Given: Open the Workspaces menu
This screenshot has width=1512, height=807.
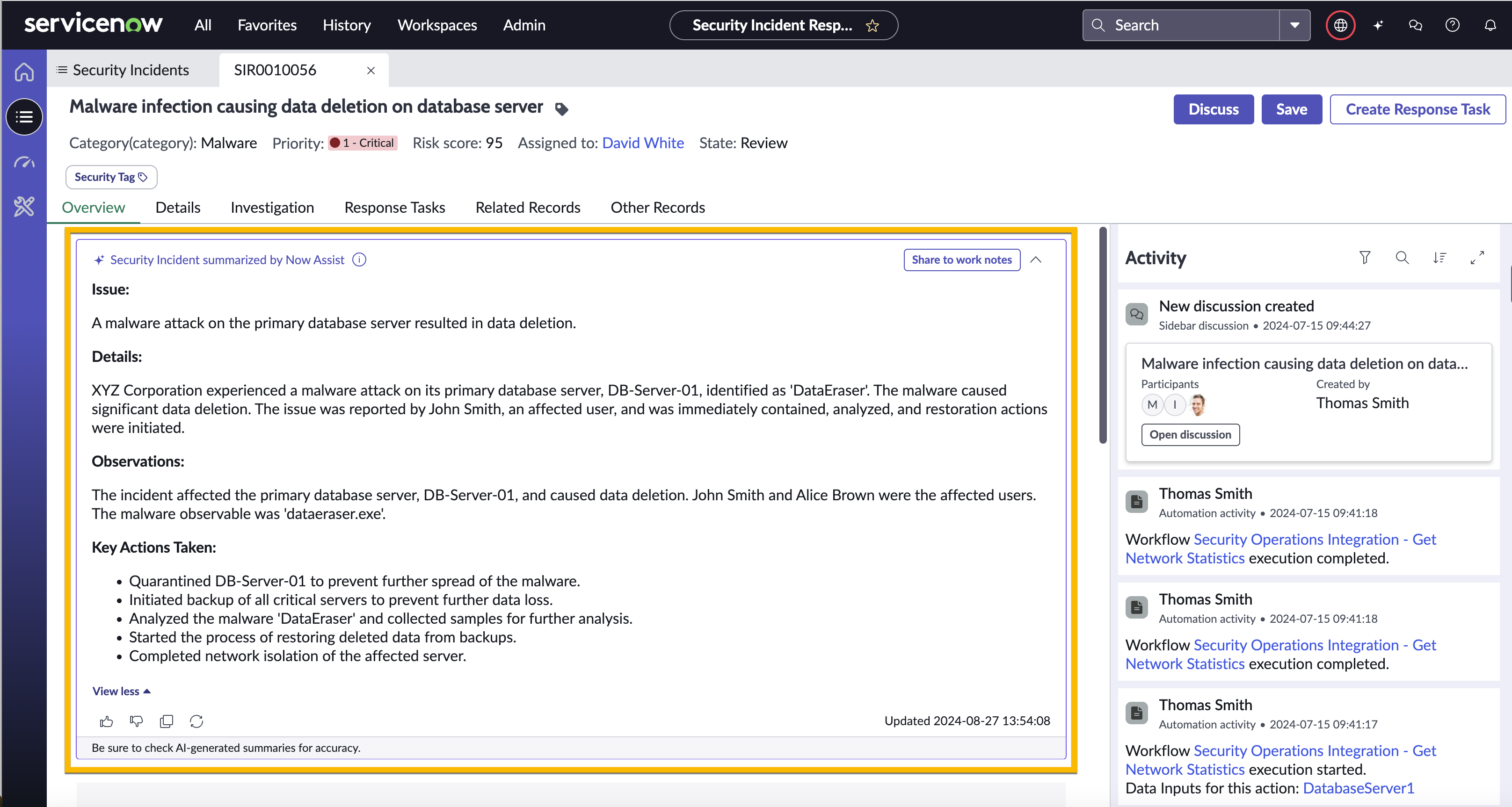Looking at the screenshot, I should [437, 25].
